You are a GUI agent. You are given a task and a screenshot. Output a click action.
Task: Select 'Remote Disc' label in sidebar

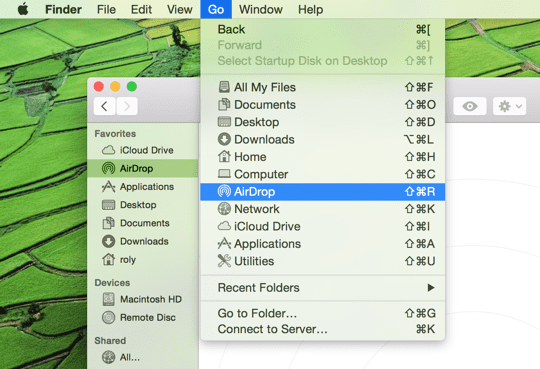tap(148, 317)
